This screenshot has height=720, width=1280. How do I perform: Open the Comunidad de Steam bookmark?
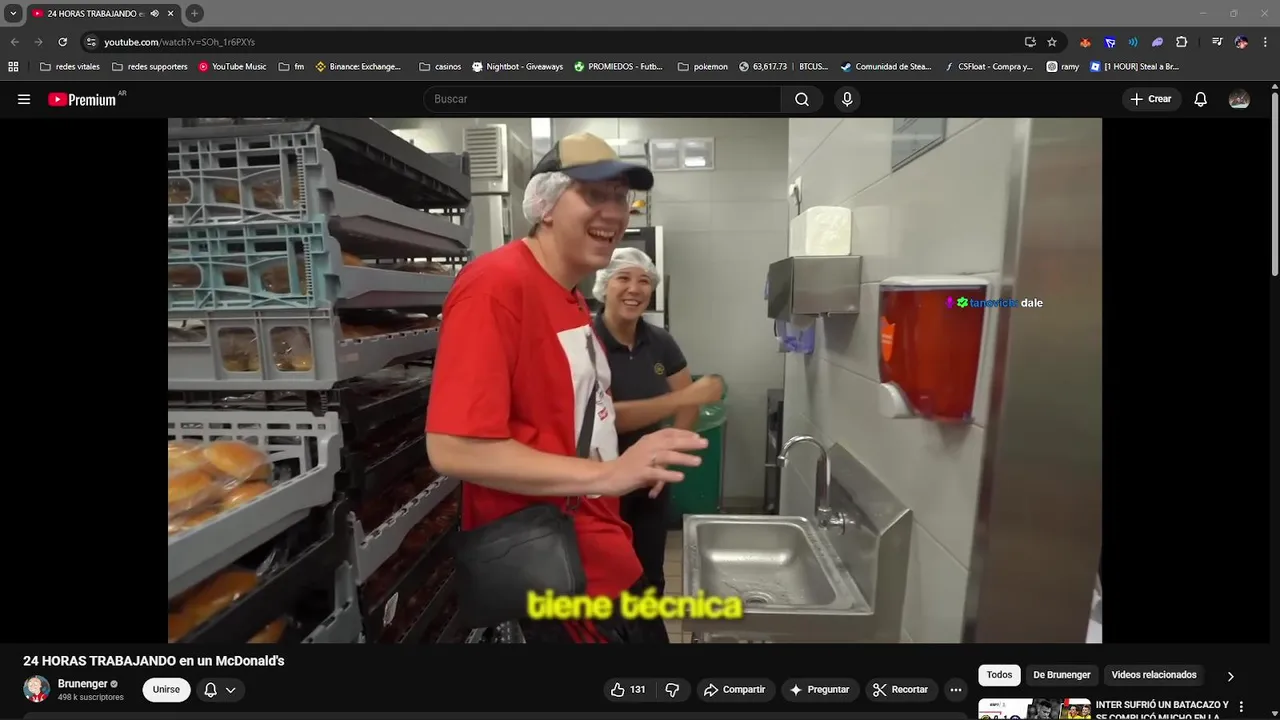point(886,67)
